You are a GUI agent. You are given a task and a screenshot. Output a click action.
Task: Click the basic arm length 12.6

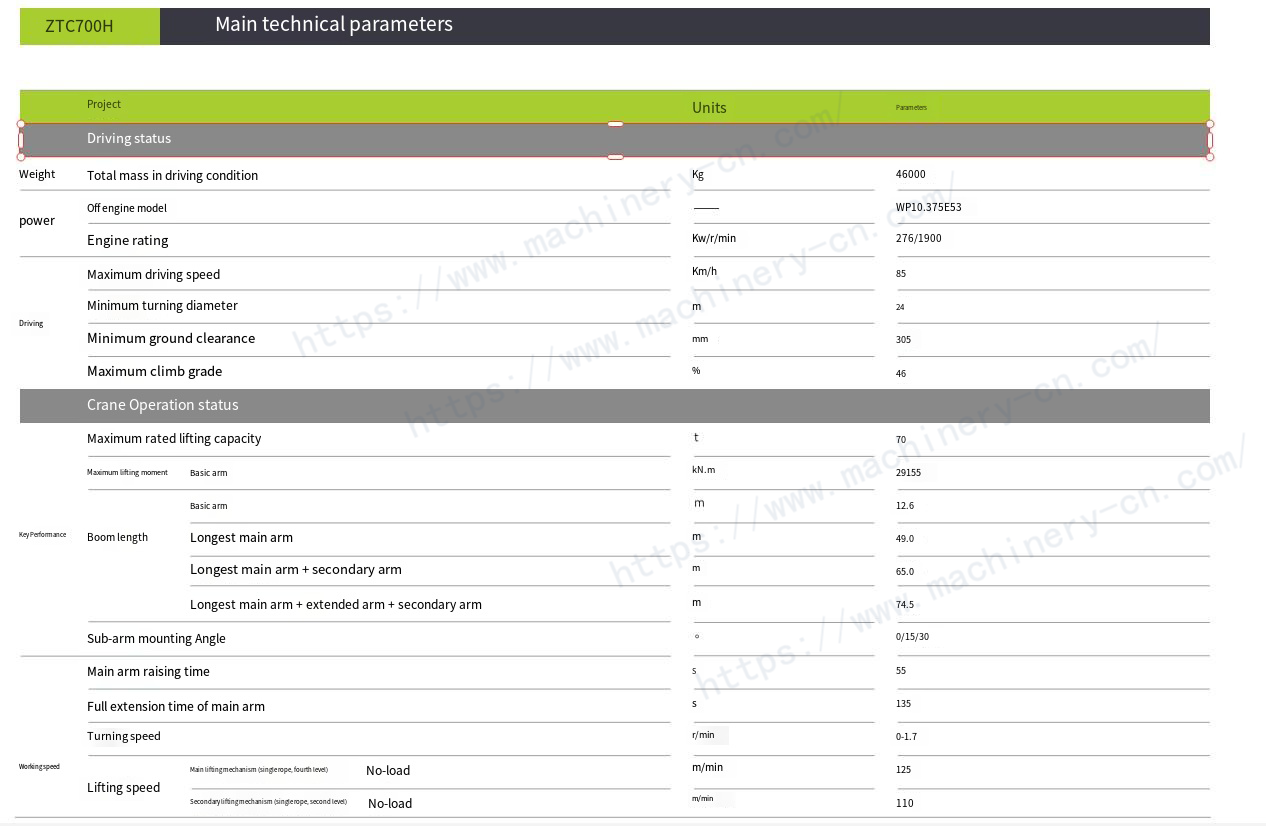pyautogui.click(x=905, y=505)
